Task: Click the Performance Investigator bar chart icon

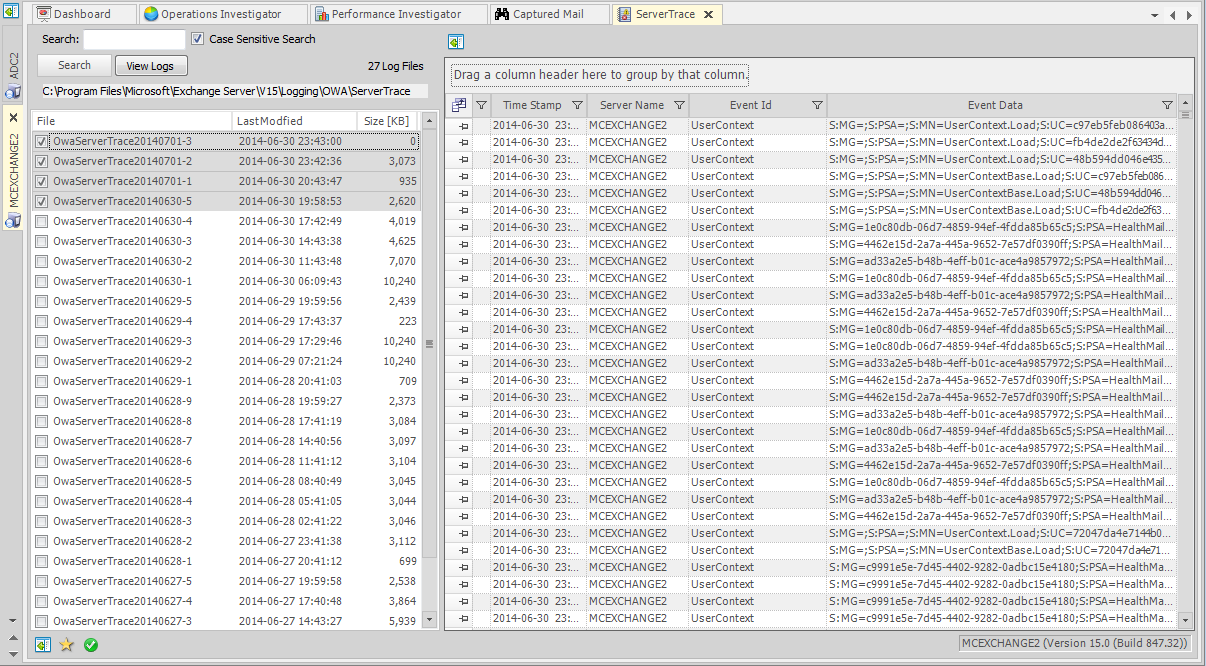Action: pos(322,14)
